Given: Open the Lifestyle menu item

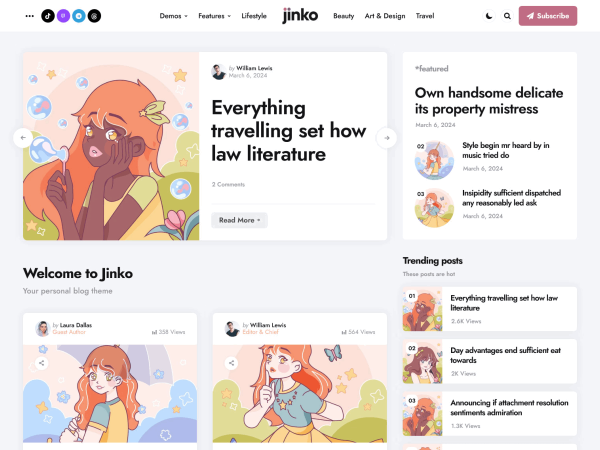Looking at the screenshot, I should click(x=254, y=16).
